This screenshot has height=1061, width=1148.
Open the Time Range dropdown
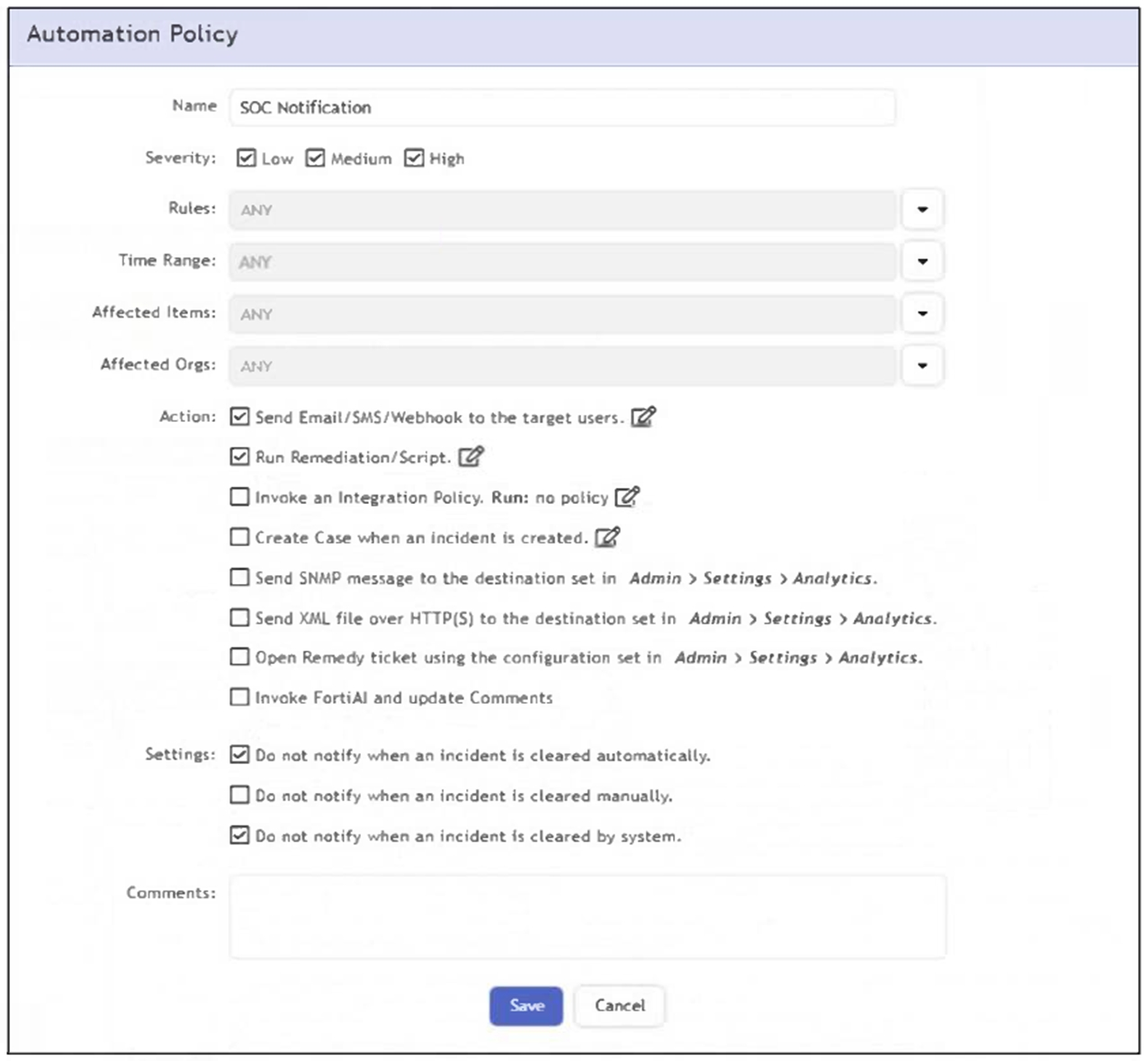click(x=922, y=262)
